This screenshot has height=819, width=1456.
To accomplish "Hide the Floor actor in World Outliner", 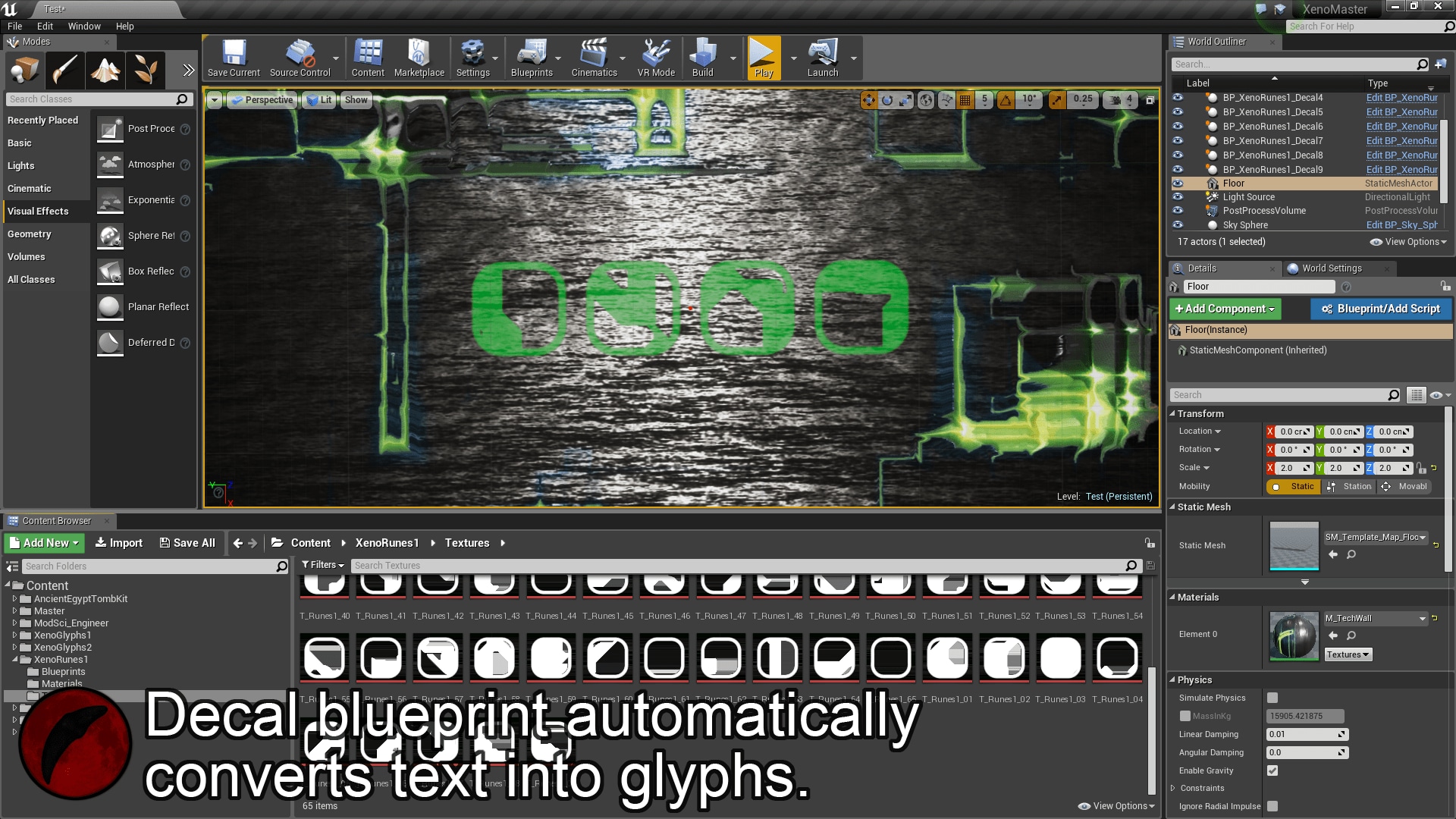I will tap(1178, 183).
